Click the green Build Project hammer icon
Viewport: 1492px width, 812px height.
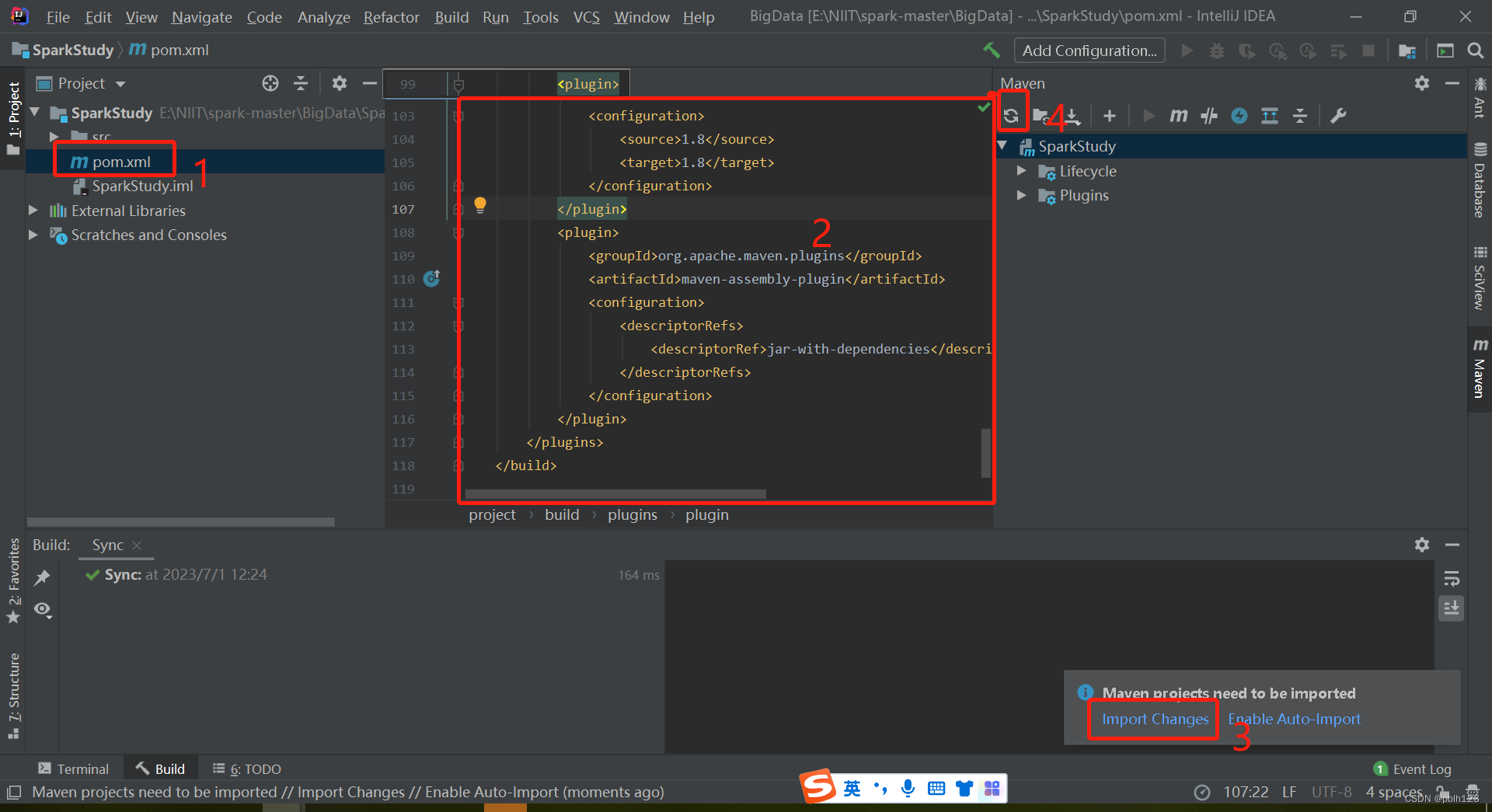point(992,51)
